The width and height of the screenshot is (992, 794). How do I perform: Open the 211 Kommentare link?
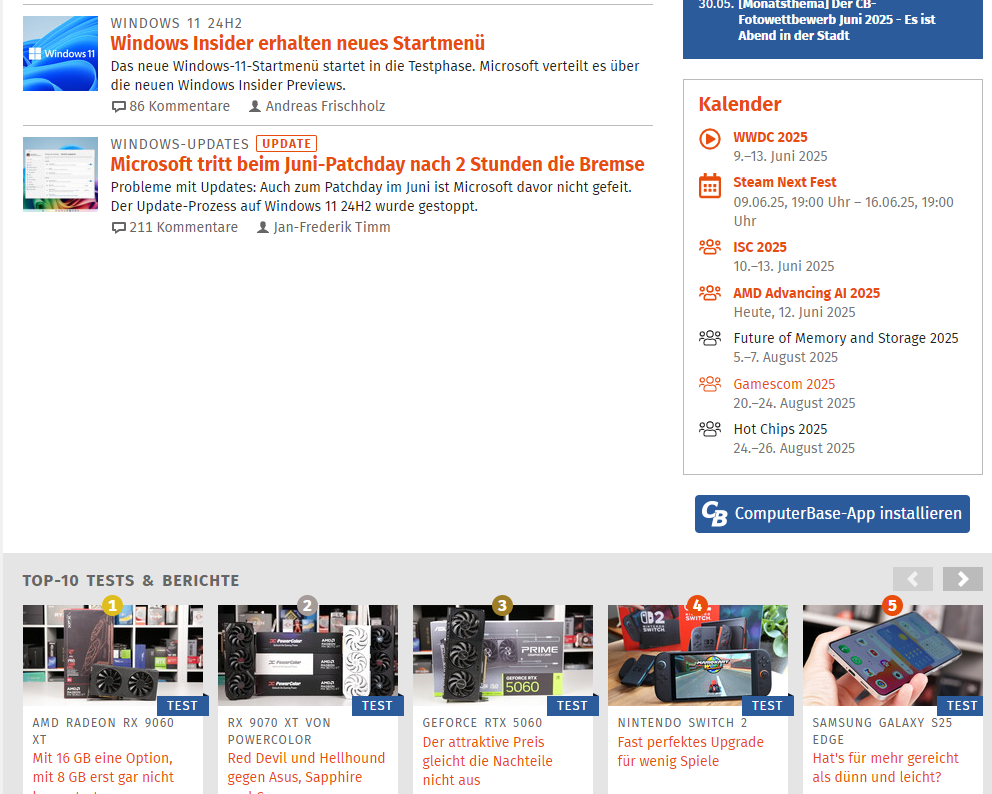click(183, 227)
